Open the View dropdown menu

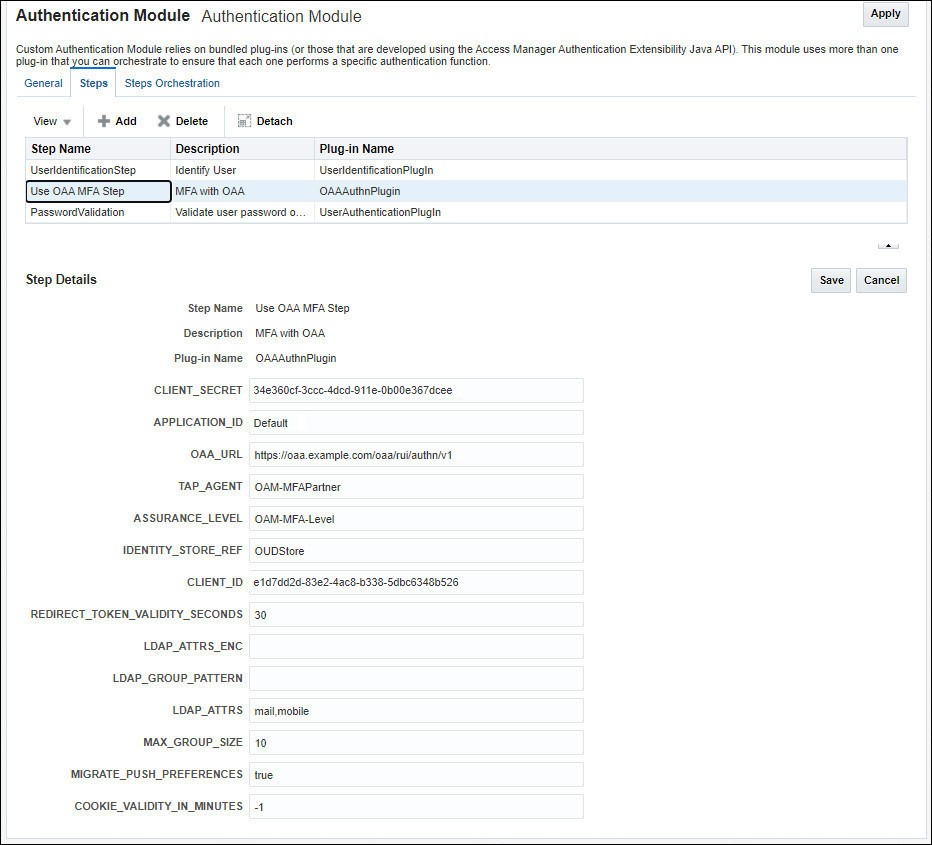pyautogui.click(x=52, y=121)
